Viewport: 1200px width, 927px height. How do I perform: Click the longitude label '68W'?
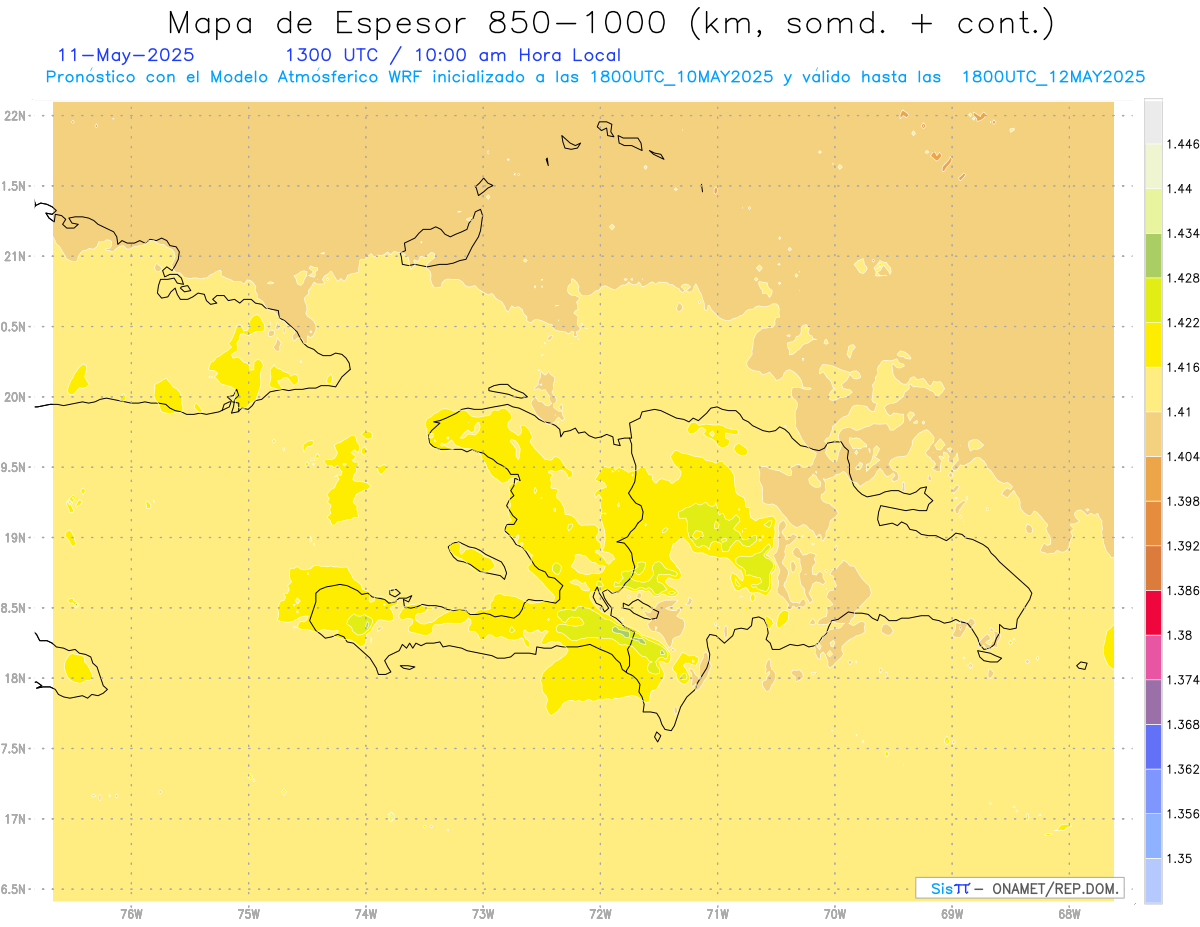pos(1069,914)
